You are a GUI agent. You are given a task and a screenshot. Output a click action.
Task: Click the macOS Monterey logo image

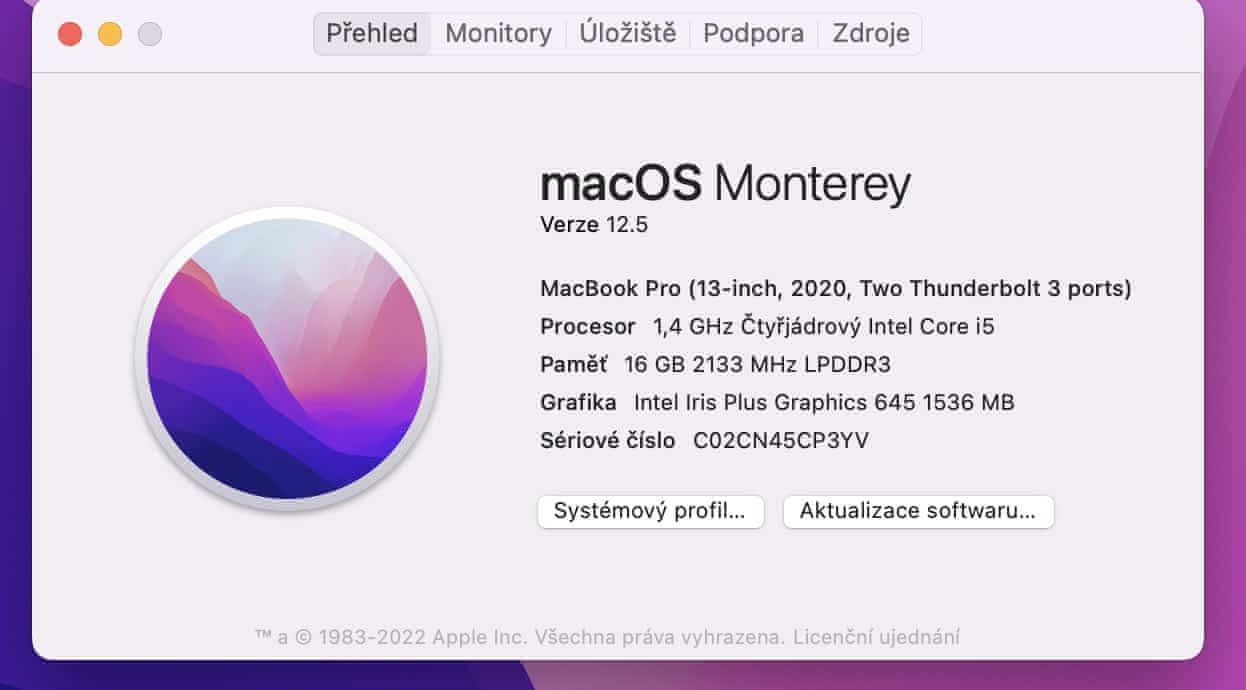pyautogui.click(x=287, y=358)
